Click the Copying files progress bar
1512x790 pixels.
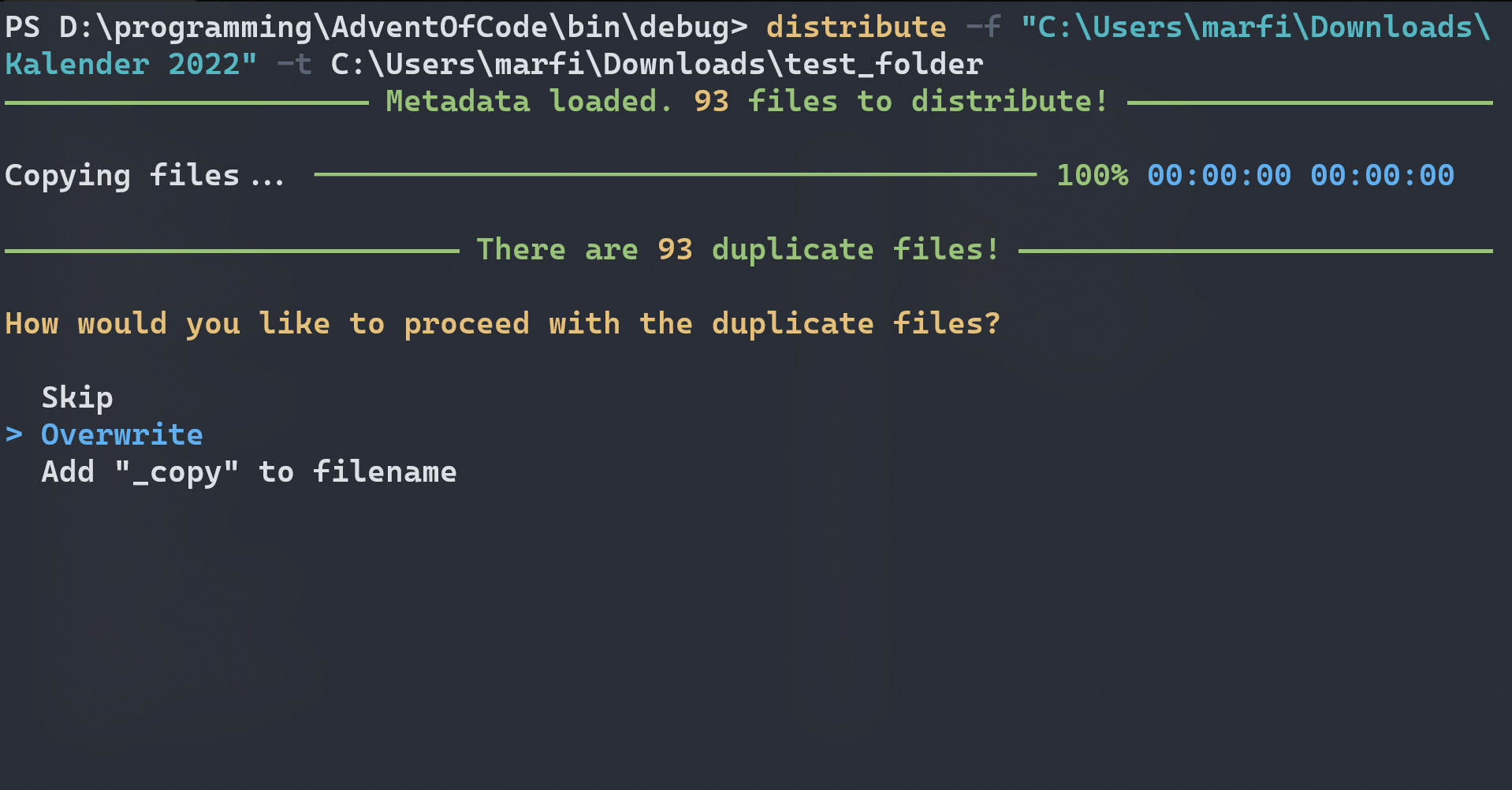tap(675, 175)
